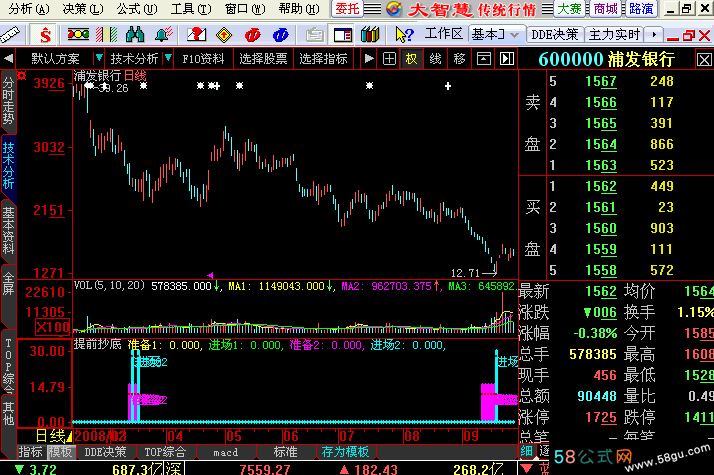
Task: Click the skip-to-end playback icon
Action: point(507,58)
